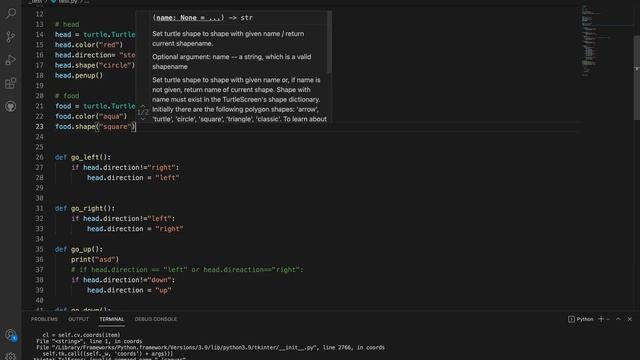Image resolution: width=640 pixels, height=360 pixels.
Task: Click line number 26 in the gutter
Action: point(39,157)
